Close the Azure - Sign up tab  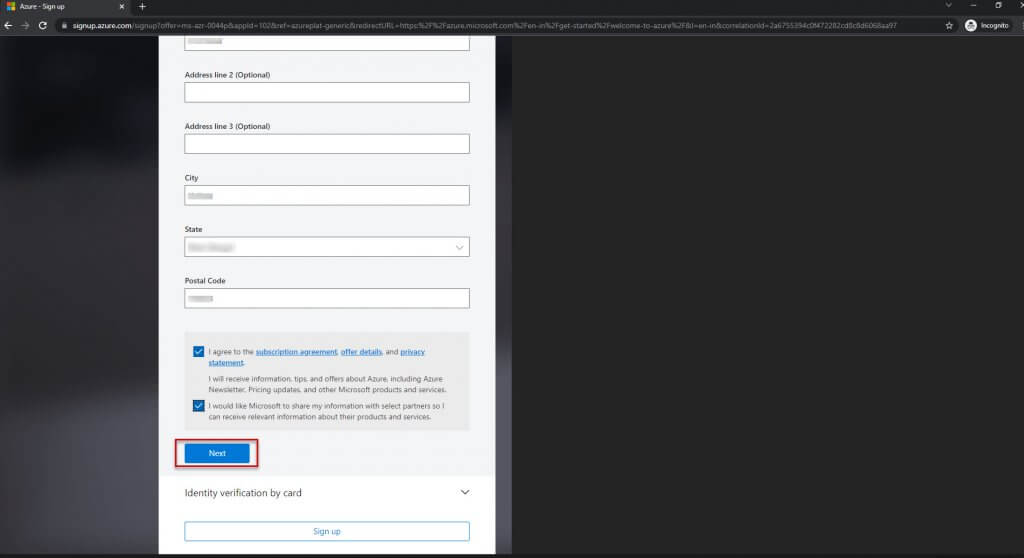click(121, 7)
